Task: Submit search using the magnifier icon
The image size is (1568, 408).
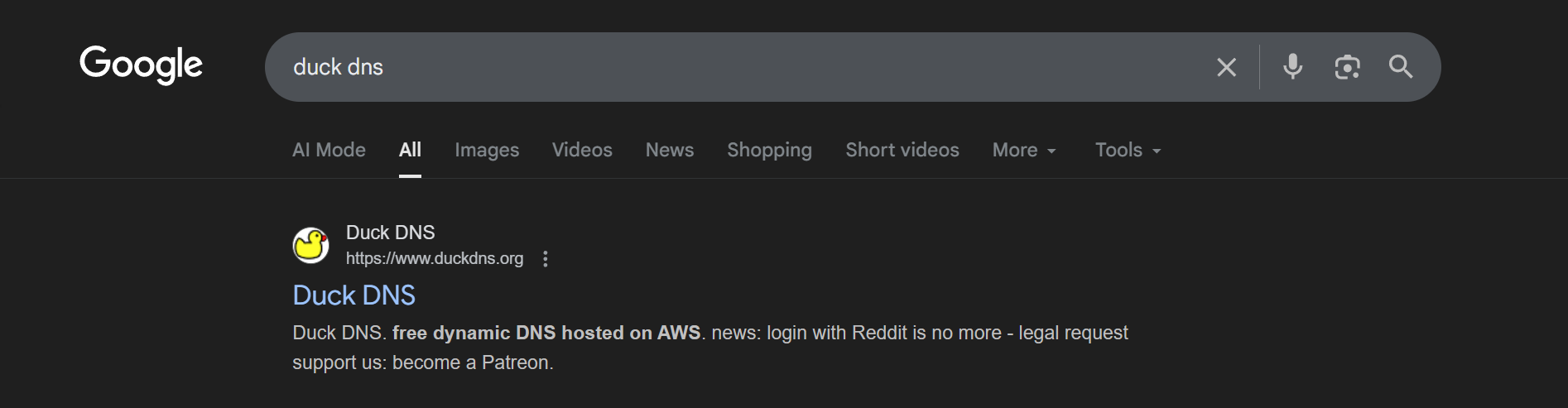Action: tap(1401, 66)
